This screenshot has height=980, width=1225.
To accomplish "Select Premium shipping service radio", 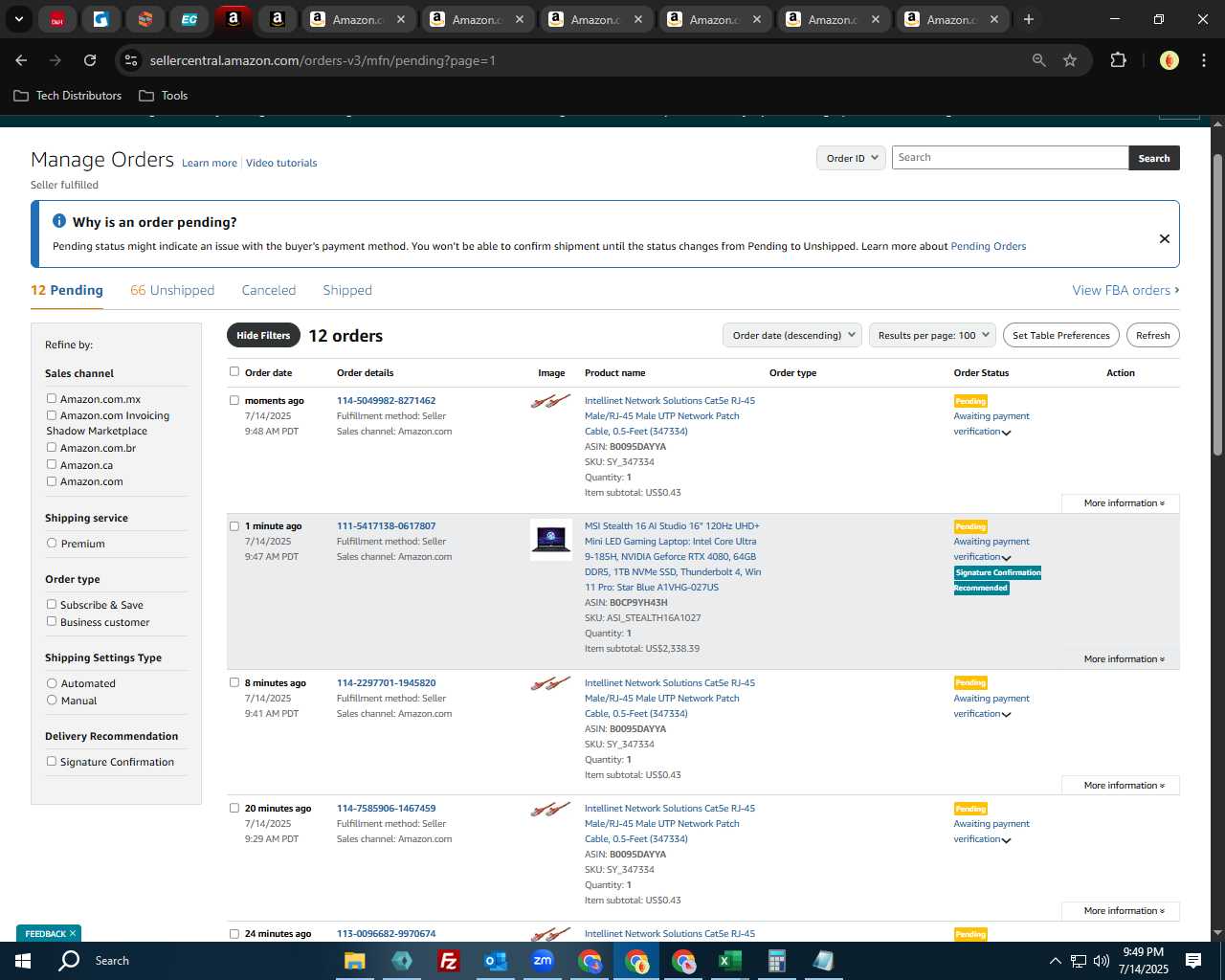I will [52, 543].
